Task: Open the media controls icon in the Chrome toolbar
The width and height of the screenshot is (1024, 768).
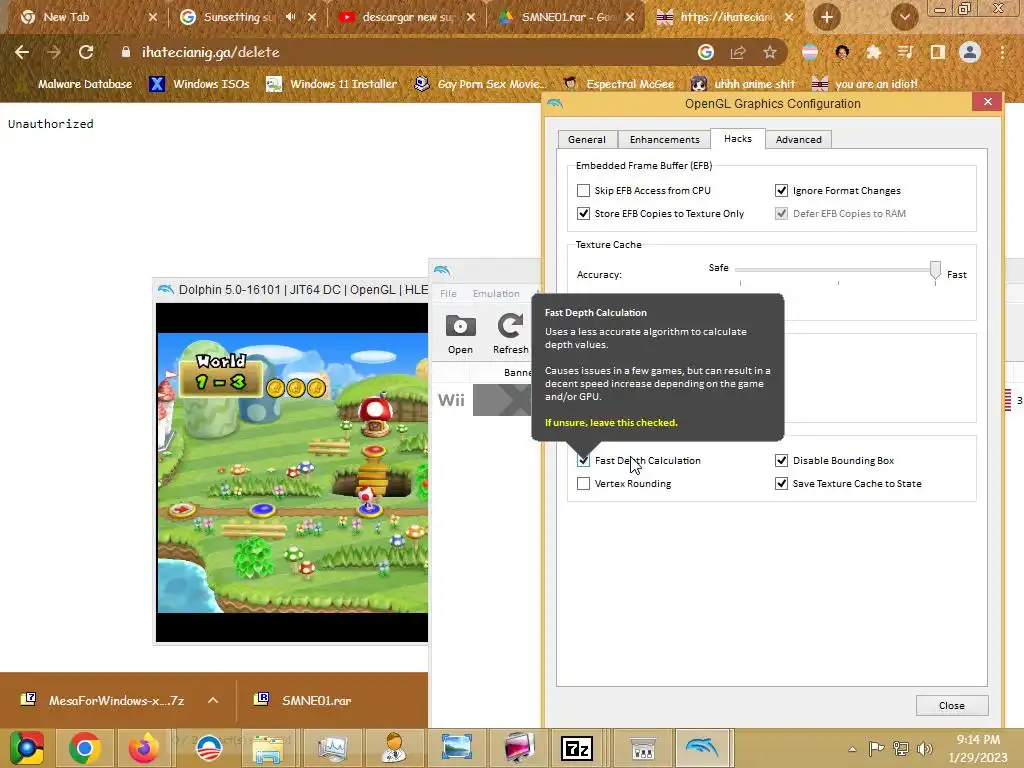Action: click(x=905, y=52)
